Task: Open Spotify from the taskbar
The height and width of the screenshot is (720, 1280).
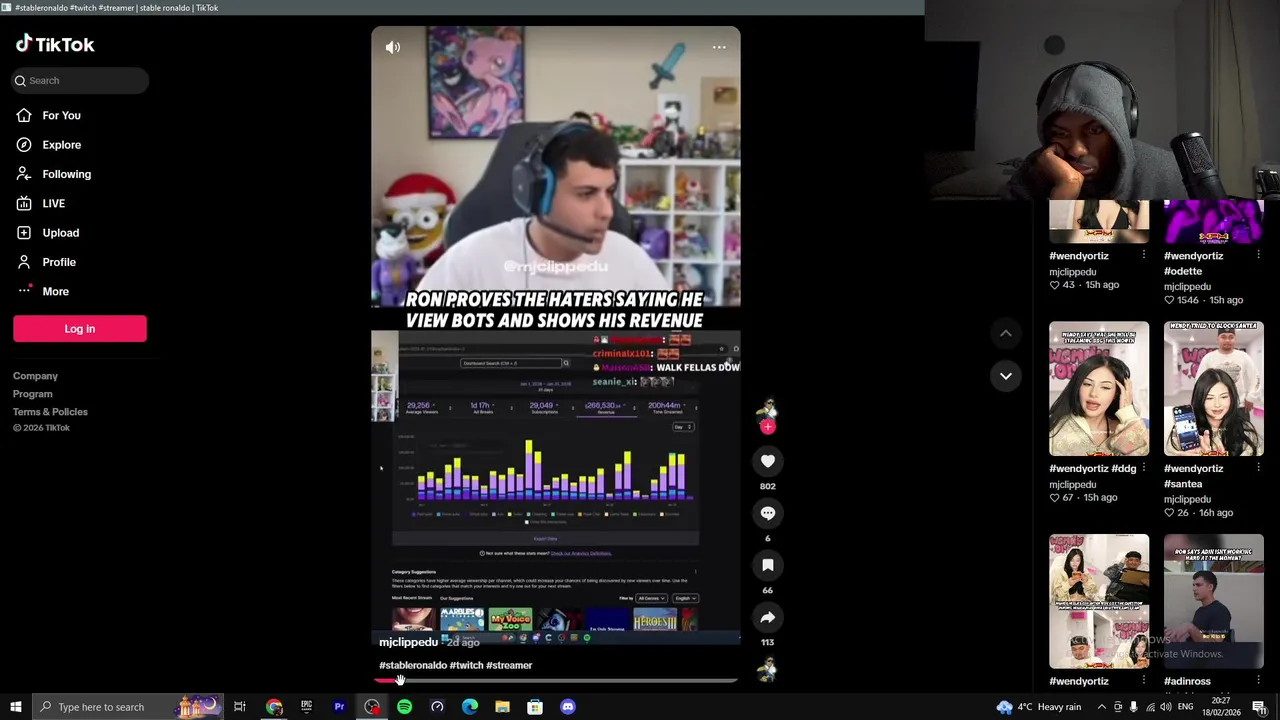Action: pos(404,707)
